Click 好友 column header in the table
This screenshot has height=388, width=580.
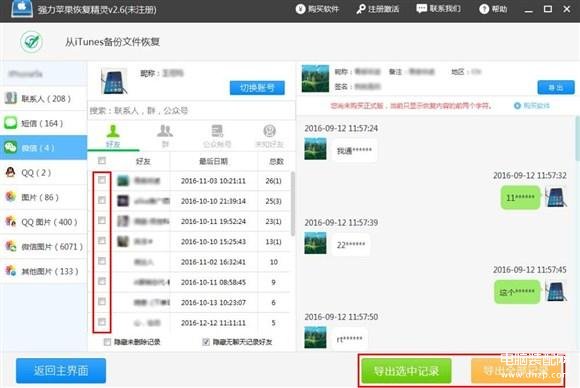point(143,161)
